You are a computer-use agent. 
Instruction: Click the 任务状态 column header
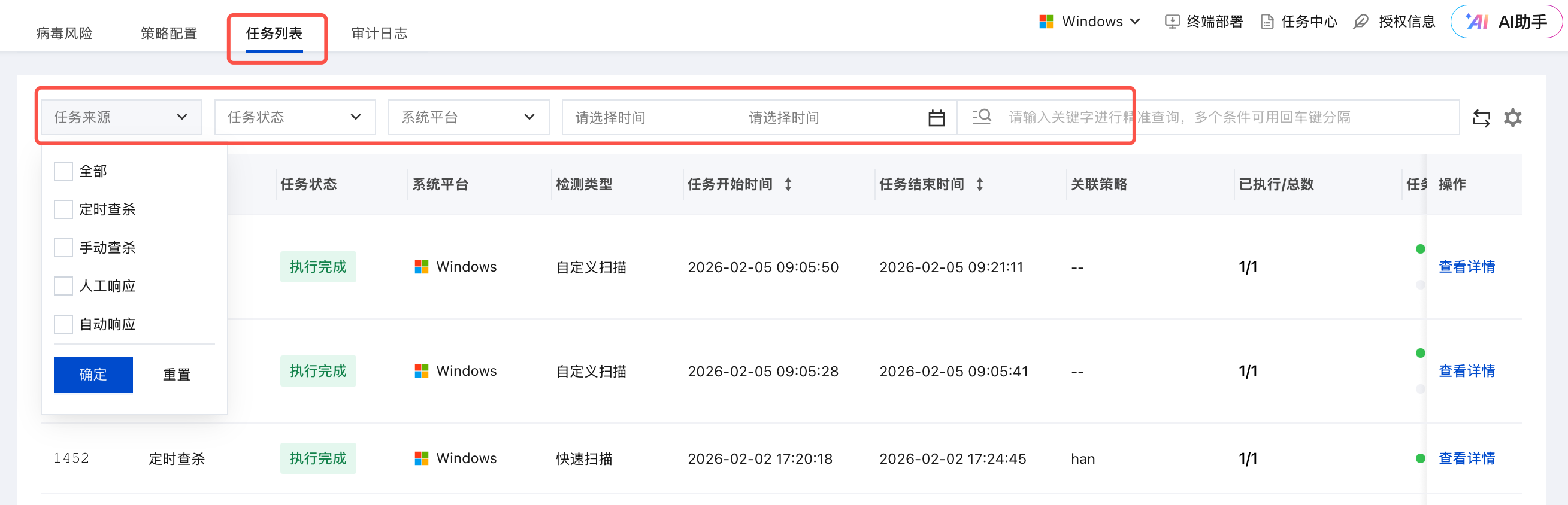point(308,184)
